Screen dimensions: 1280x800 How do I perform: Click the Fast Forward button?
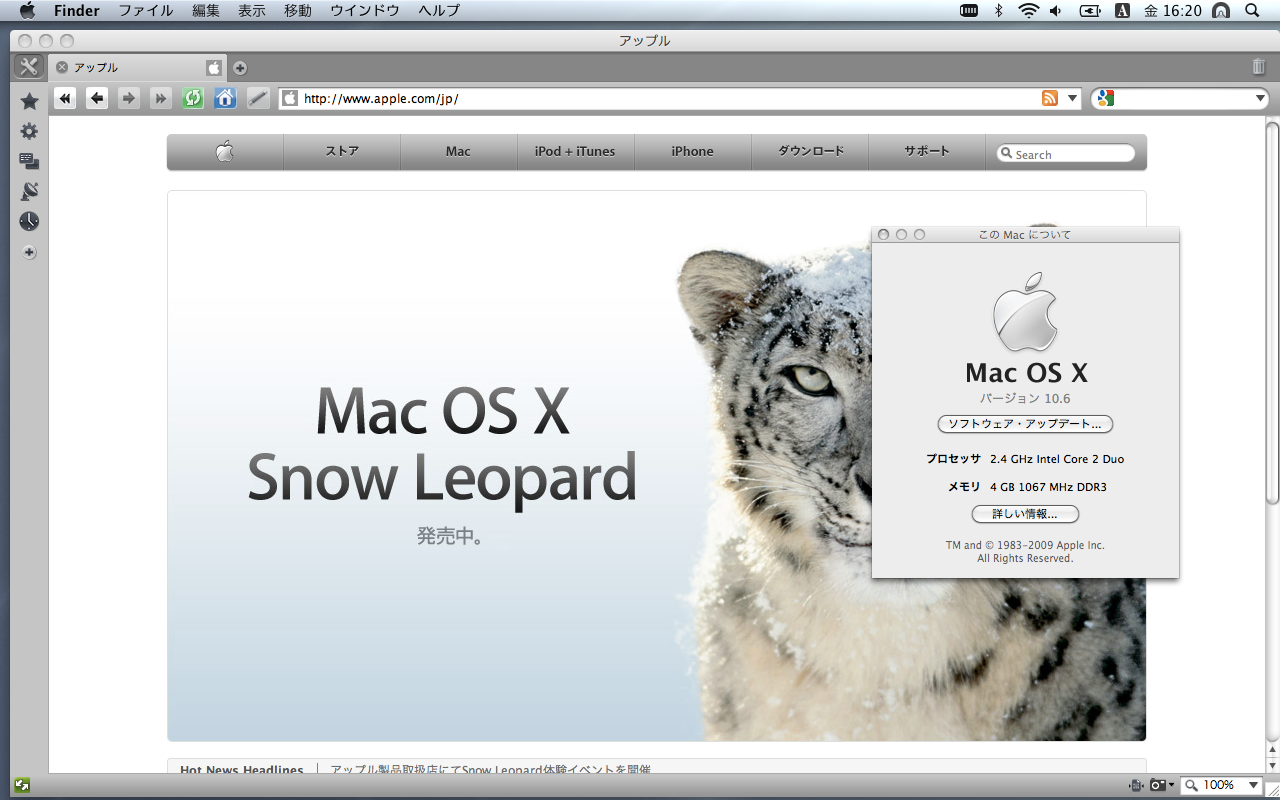coord(161,98)
